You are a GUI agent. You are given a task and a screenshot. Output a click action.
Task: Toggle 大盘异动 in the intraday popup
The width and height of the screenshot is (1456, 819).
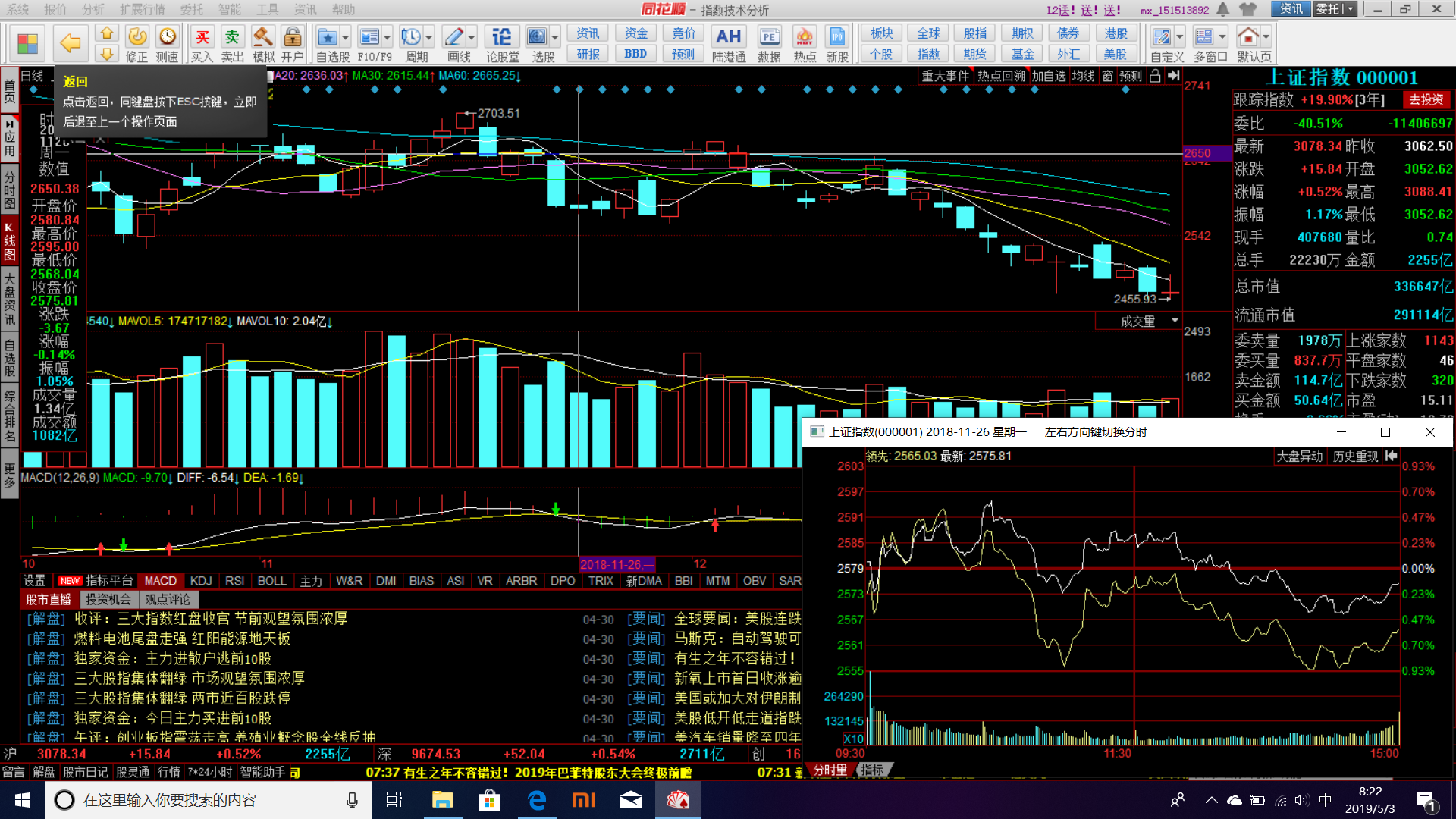[x=1299, y=457]
